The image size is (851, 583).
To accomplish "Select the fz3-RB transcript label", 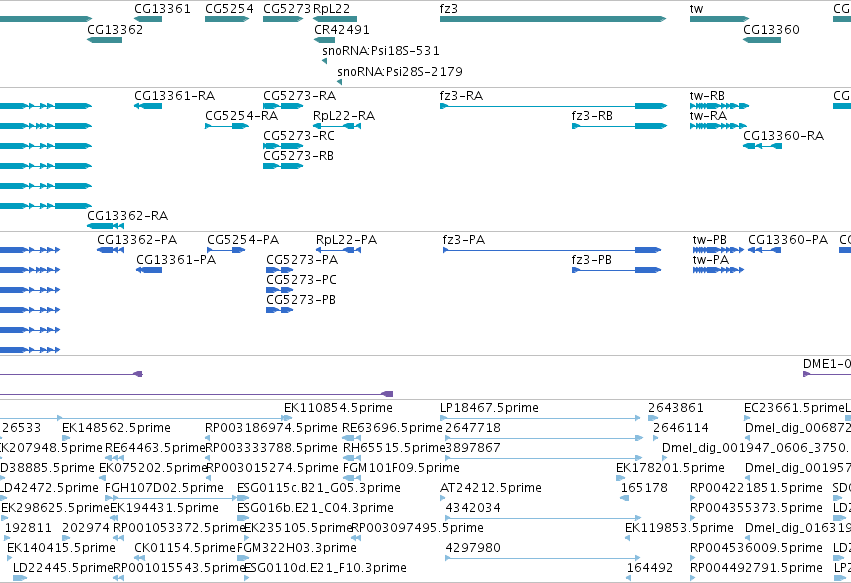I will point(592,116).
